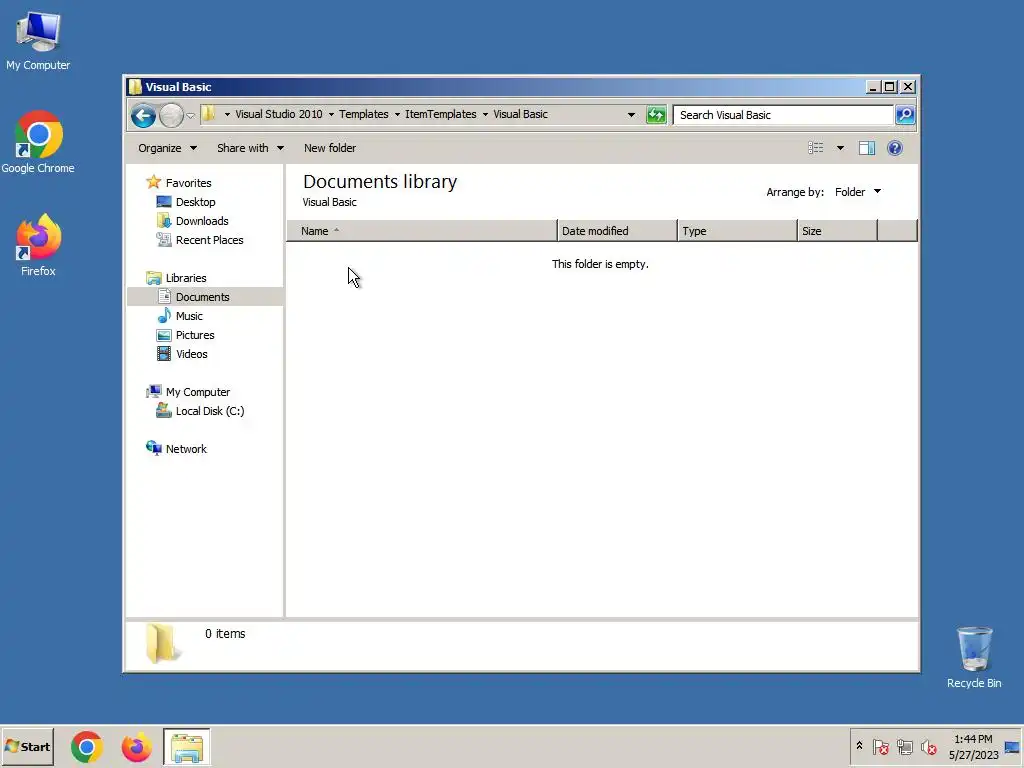The width and height of the screenshot is (1024, 768).
Task: Sort by Type column header
Action: tap(737, 231)
